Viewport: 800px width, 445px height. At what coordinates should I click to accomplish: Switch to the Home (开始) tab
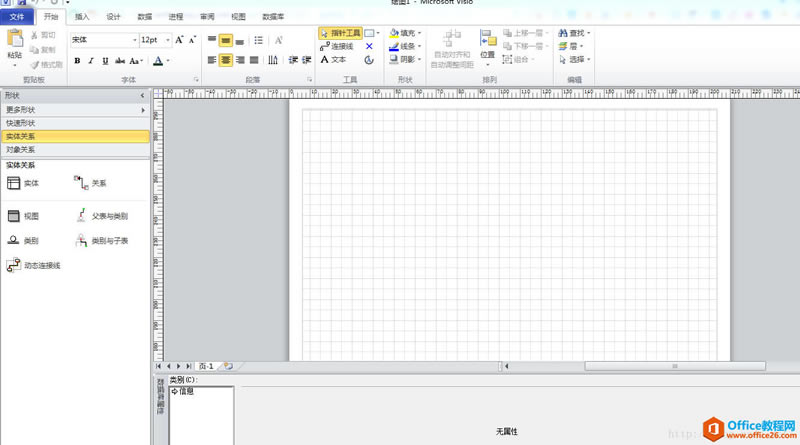pyautogui.click(x=51, y=17)
